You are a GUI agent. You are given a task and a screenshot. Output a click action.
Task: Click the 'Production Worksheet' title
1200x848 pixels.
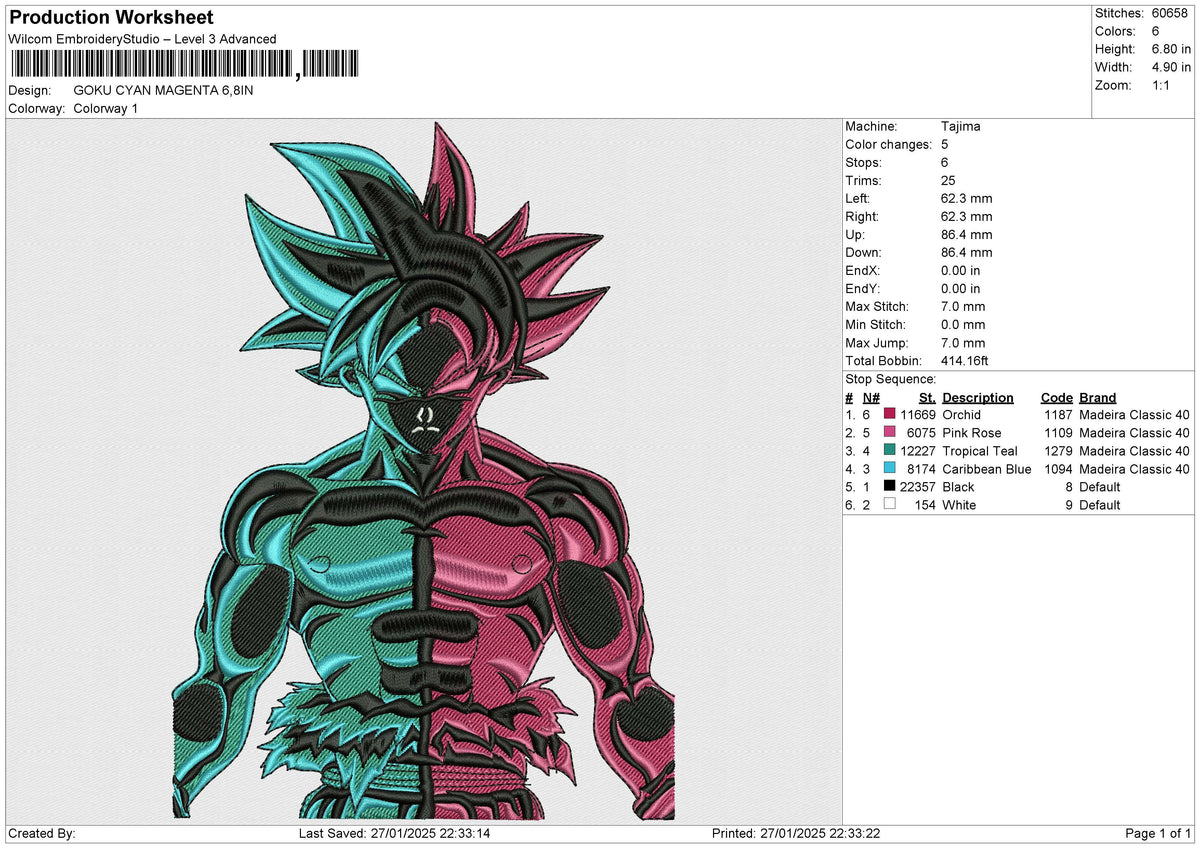tap(111, 18)
